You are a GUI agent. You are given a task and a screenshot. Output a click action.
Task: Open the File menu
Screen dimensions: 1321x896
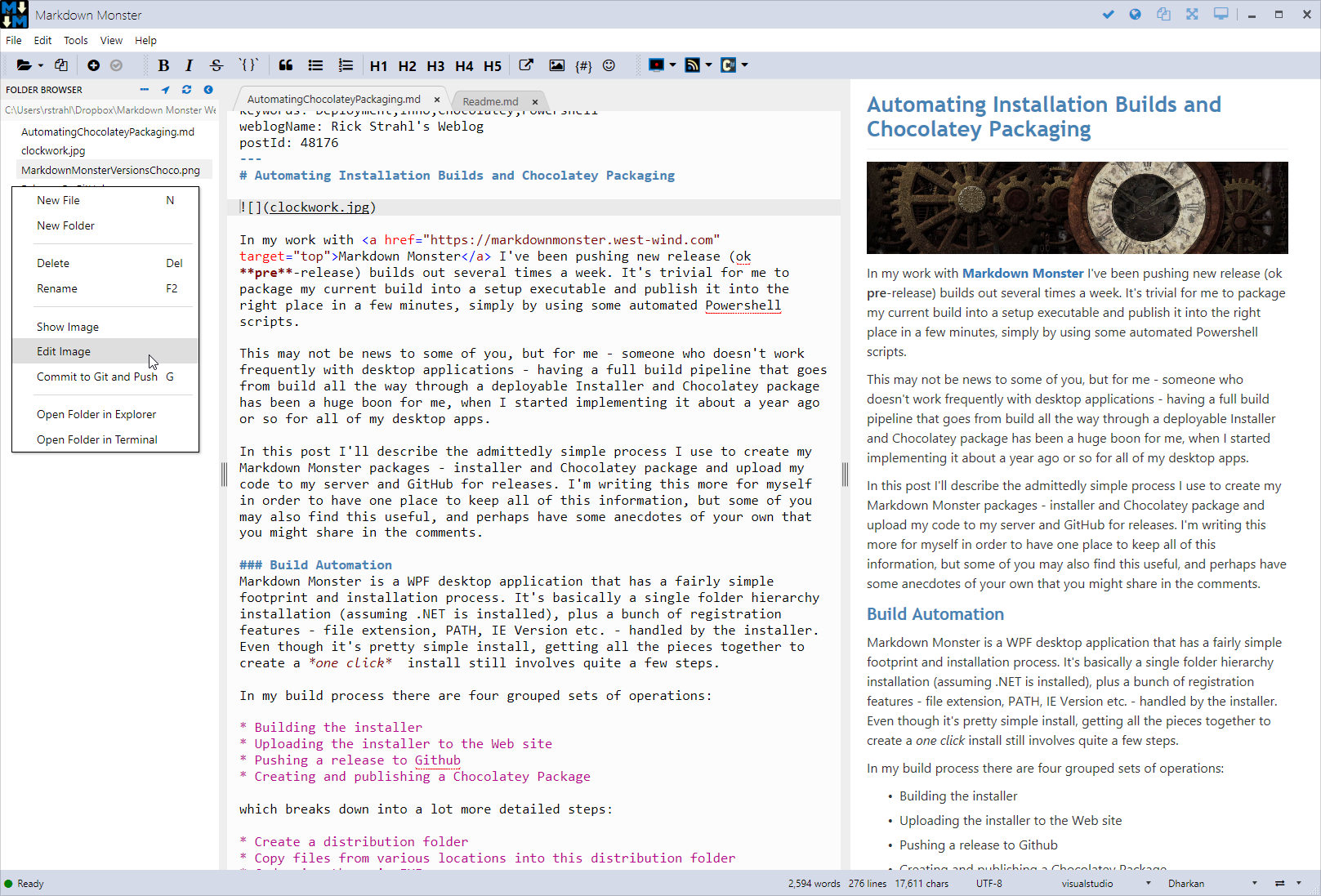click(14, 40)
